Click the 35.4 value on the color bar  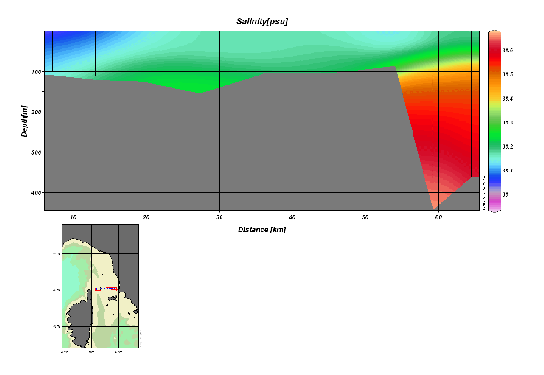pyautogui.click(x=508, y=99)
